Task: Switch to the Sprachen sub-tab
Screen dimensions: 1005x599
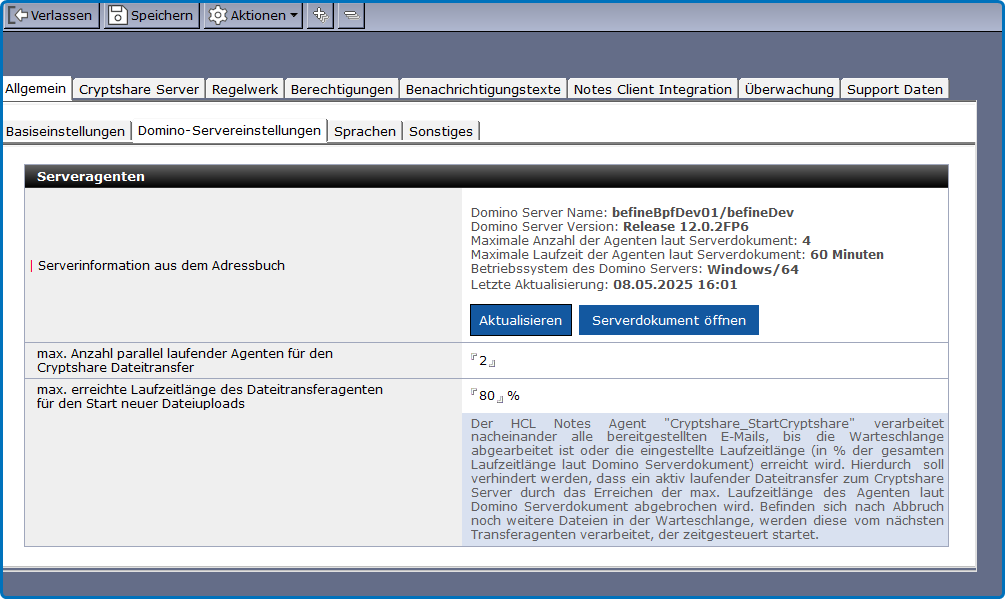Action: [x=365, y=131]
